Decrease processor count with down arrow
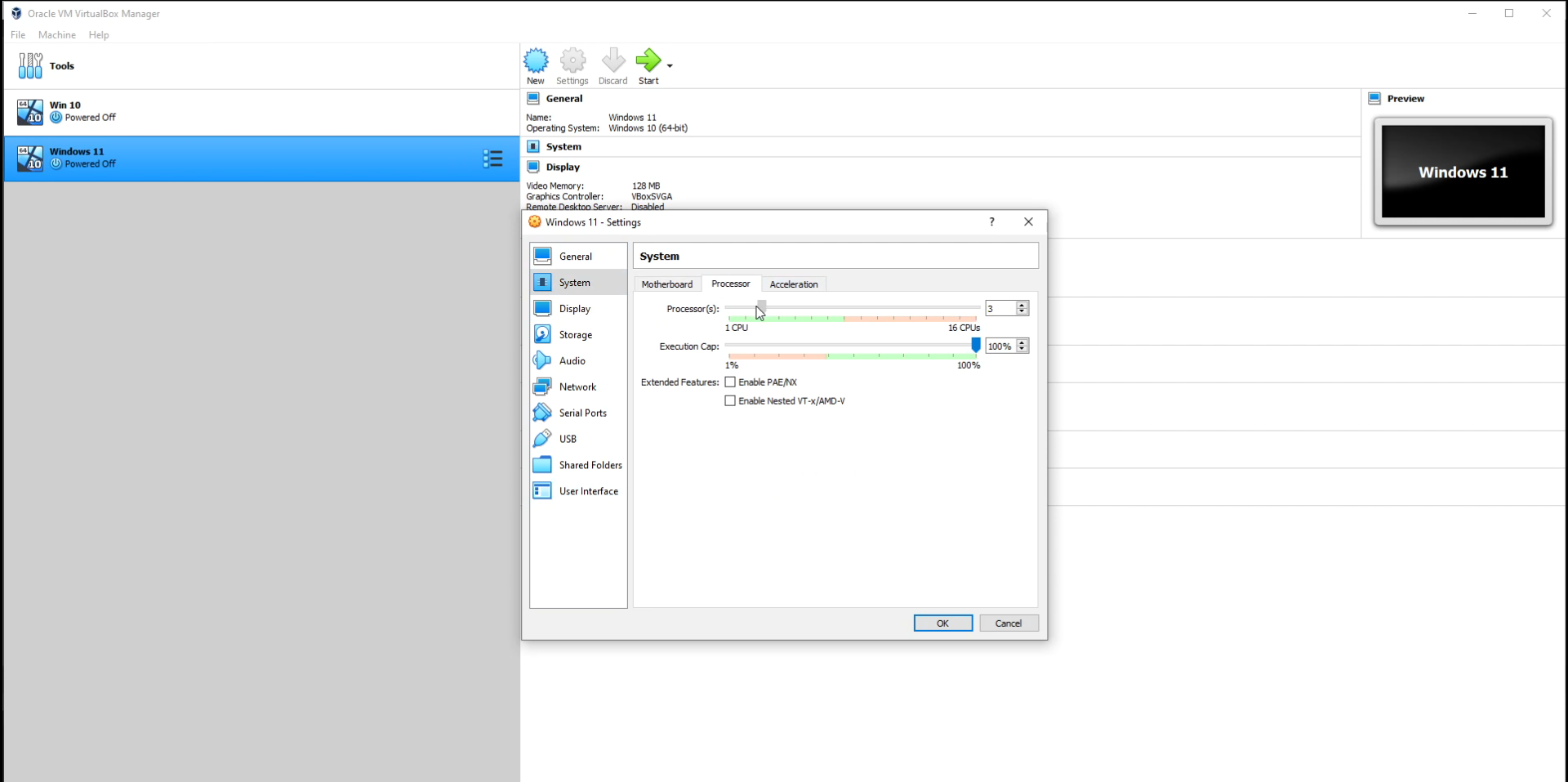Screen dimensions: 1568x782 pyautogui.click(x=1022, y=312)
